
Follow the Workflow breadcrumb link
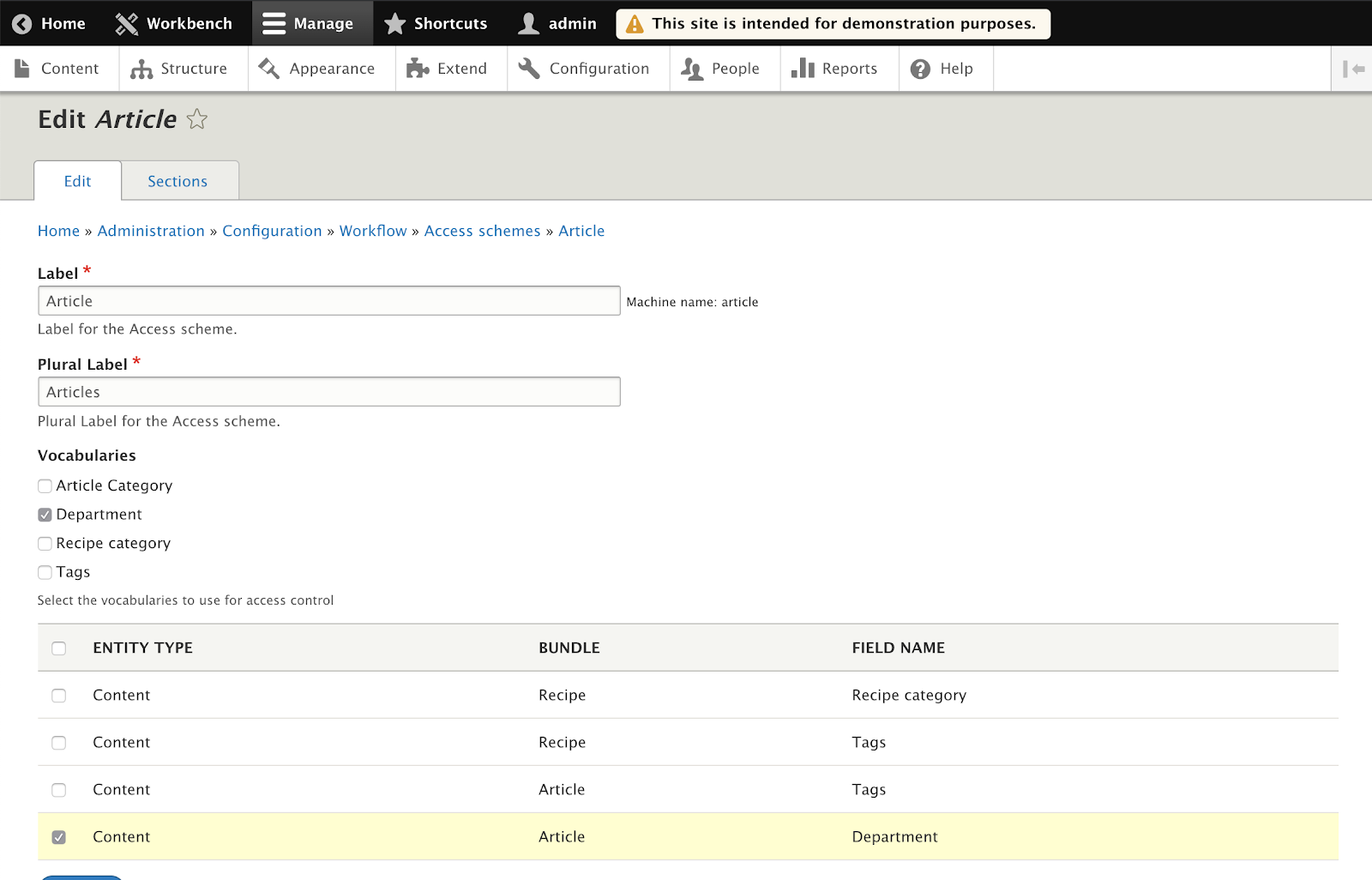point(373,231)
